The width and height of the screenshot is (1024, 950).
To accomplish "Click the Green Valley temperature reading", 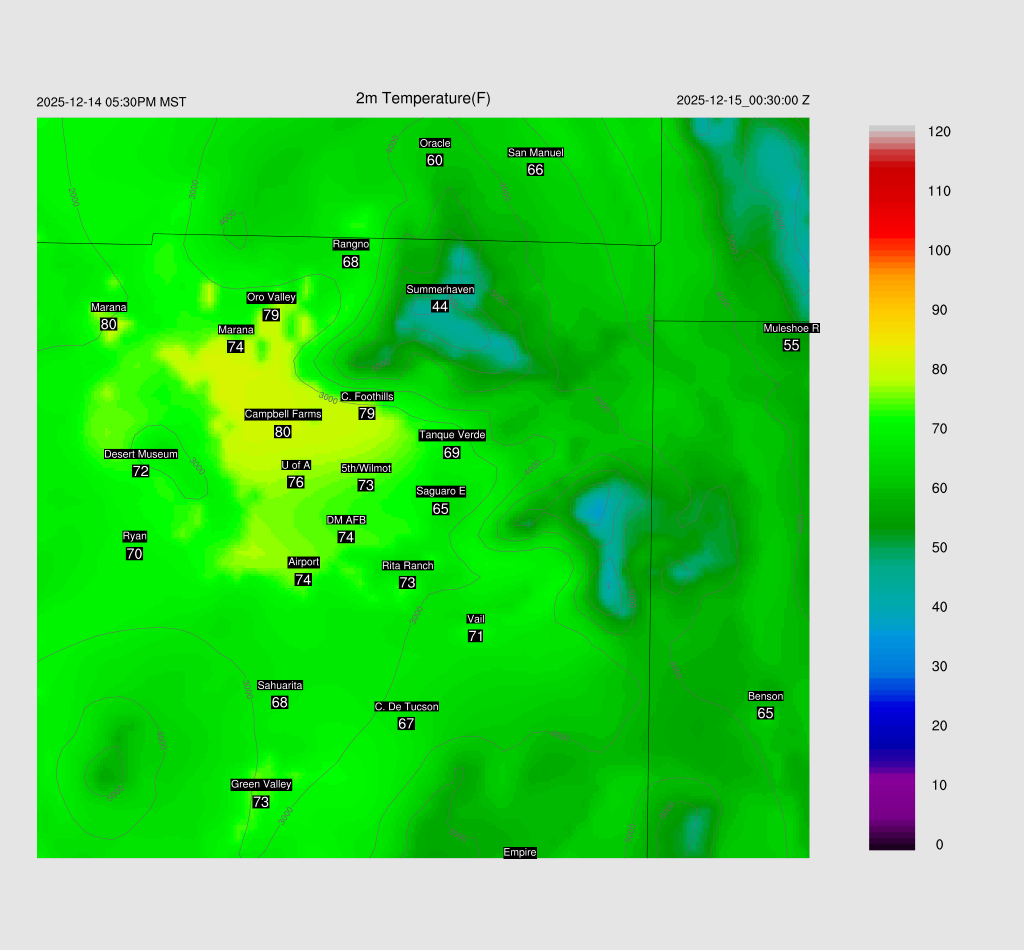I will 261,802.
